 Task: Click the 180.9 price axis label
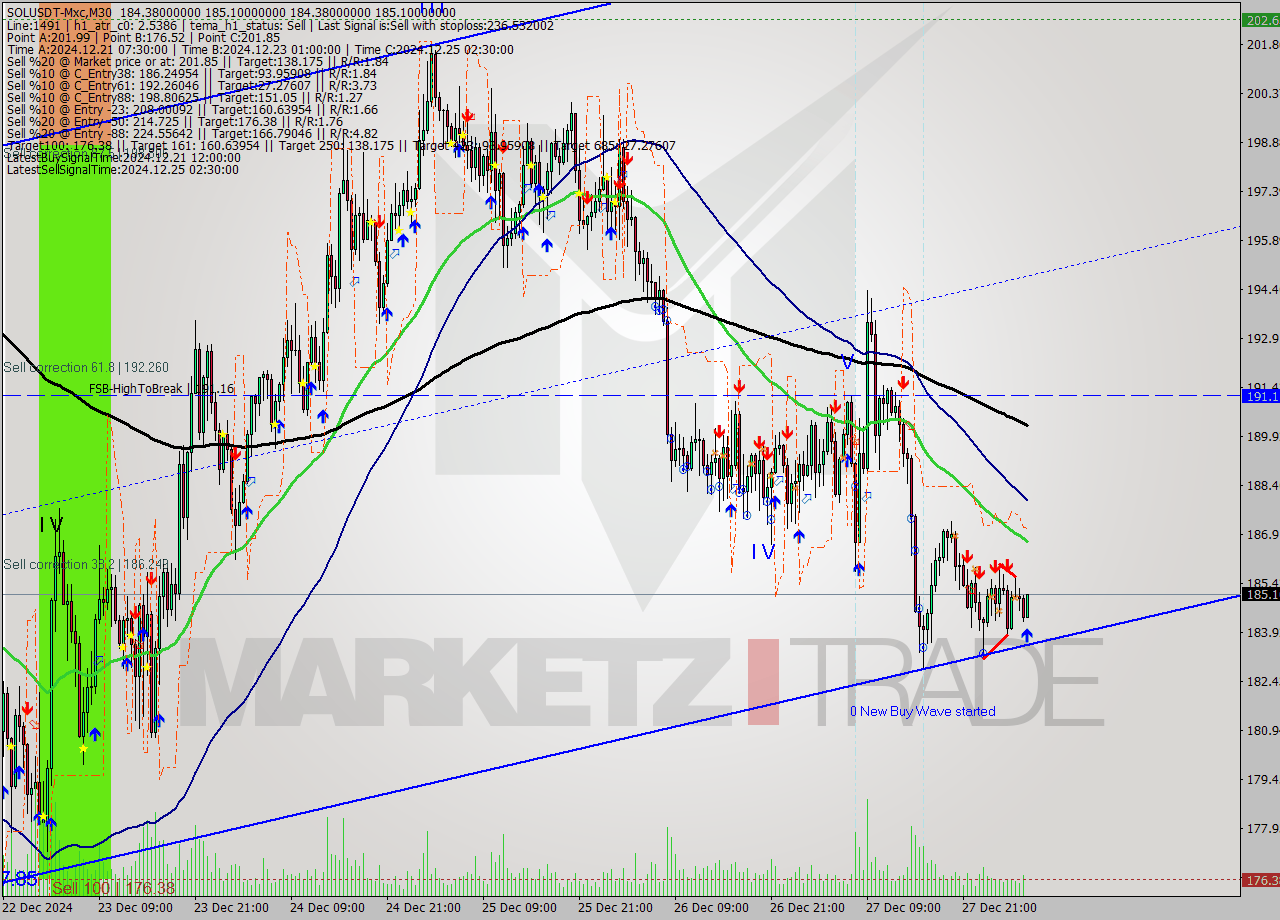[1261, 730]
